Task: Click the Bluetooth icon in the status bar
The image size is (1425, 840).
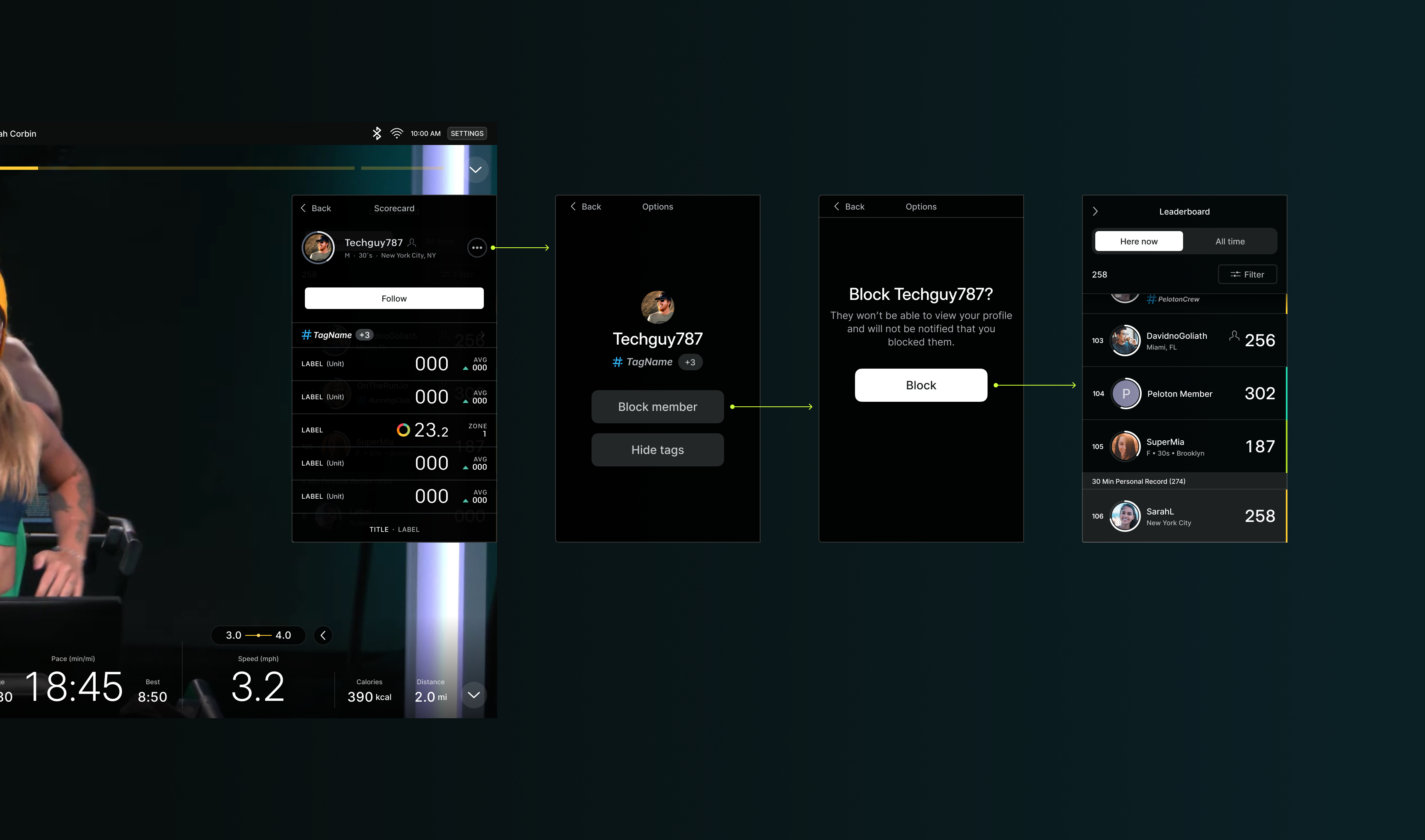Action: coord(377,133)
